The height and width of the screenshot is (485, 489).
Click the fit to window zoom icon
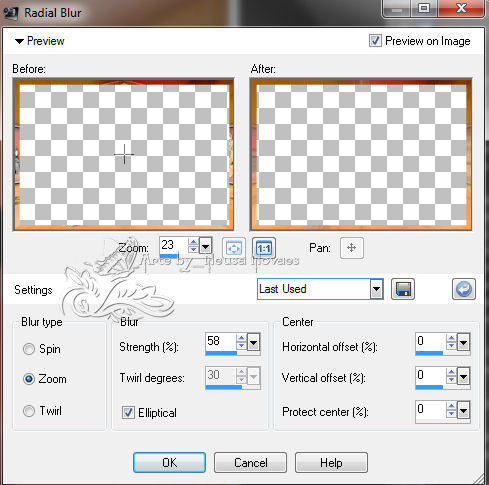[x=234, y=248]
